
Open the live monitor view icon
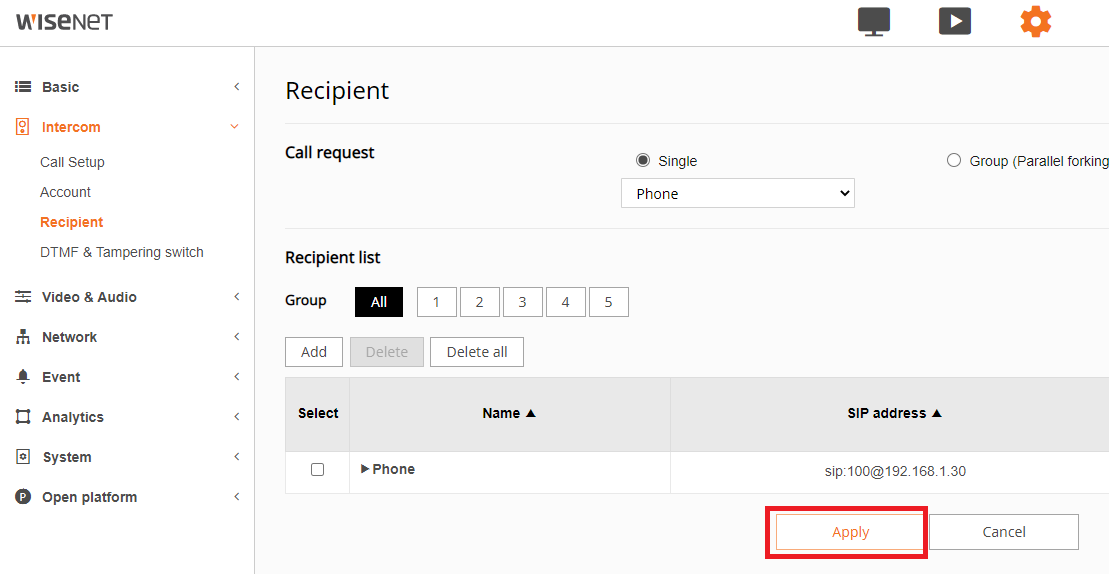873,21
